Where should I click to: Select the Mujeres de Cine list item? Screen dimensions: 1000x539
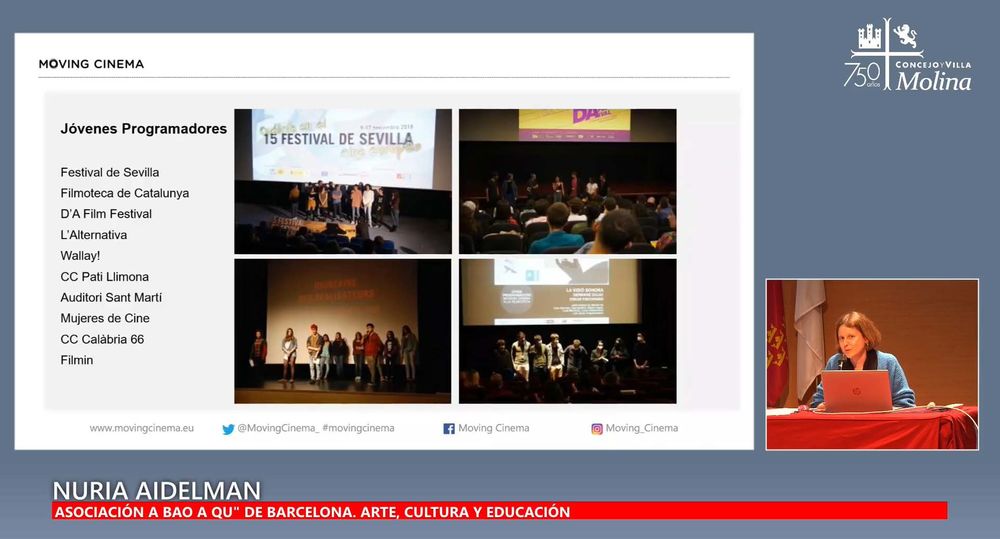point(105,318)
